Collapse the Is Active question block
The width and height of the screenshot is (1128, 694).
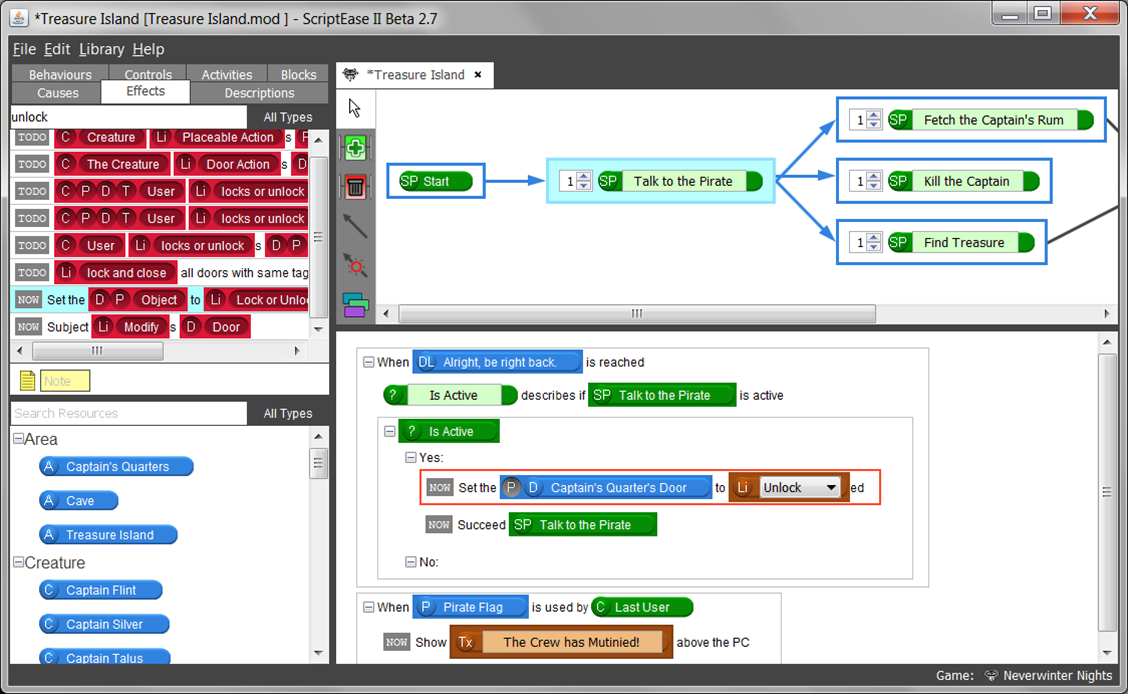[389, 431]
